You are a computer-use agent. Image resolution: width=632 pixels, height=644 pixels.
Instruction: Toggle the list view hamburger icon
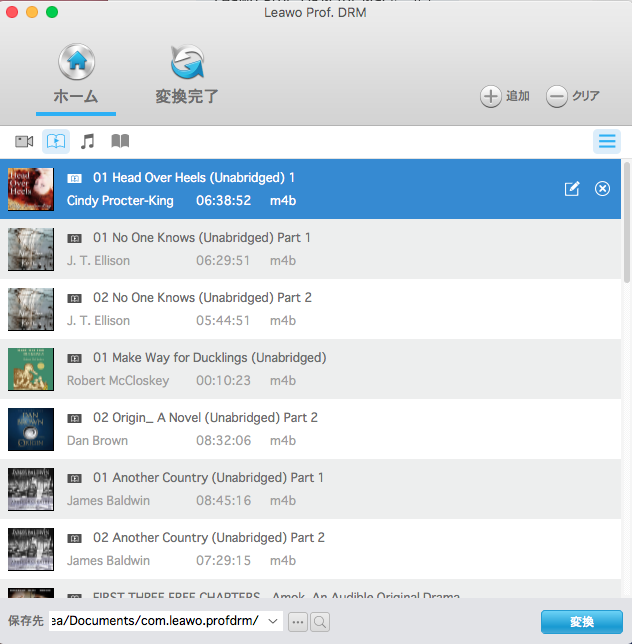[x=607, y=142]
